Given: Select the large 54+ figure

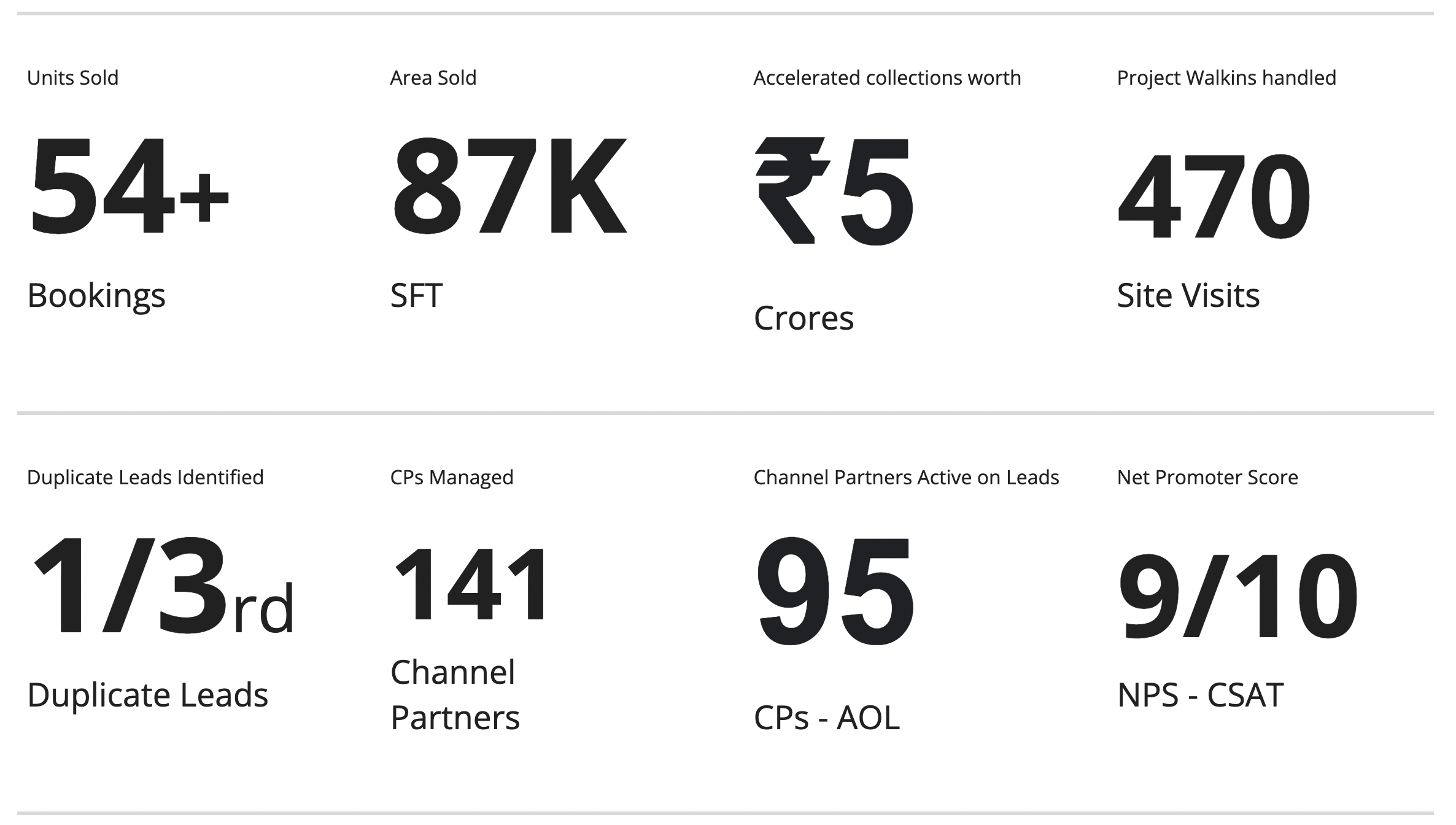Looking at the screenshot, I should click(x=129, y=187).
